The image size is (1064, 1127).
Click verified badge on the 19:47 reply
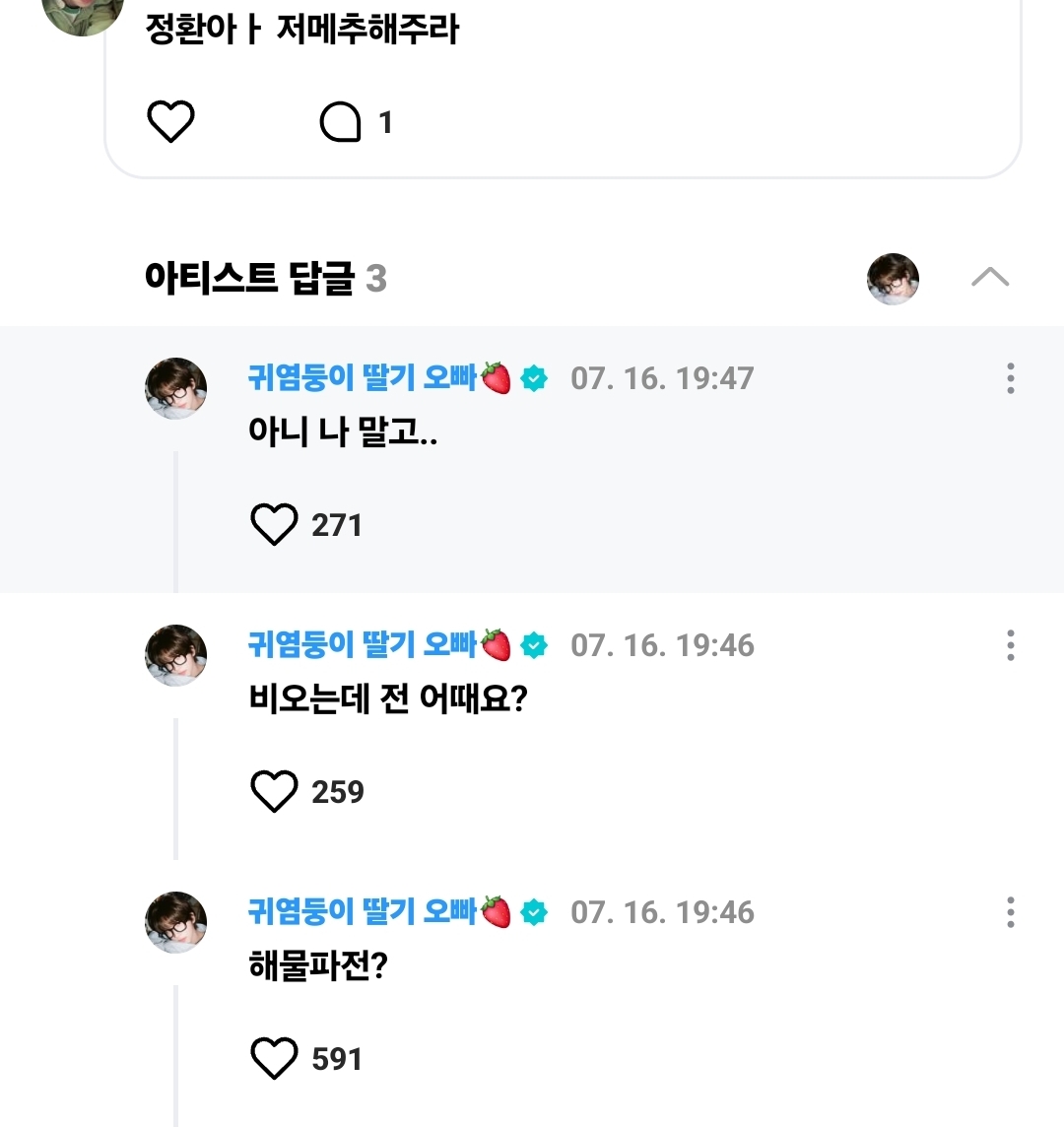point(534,378)
